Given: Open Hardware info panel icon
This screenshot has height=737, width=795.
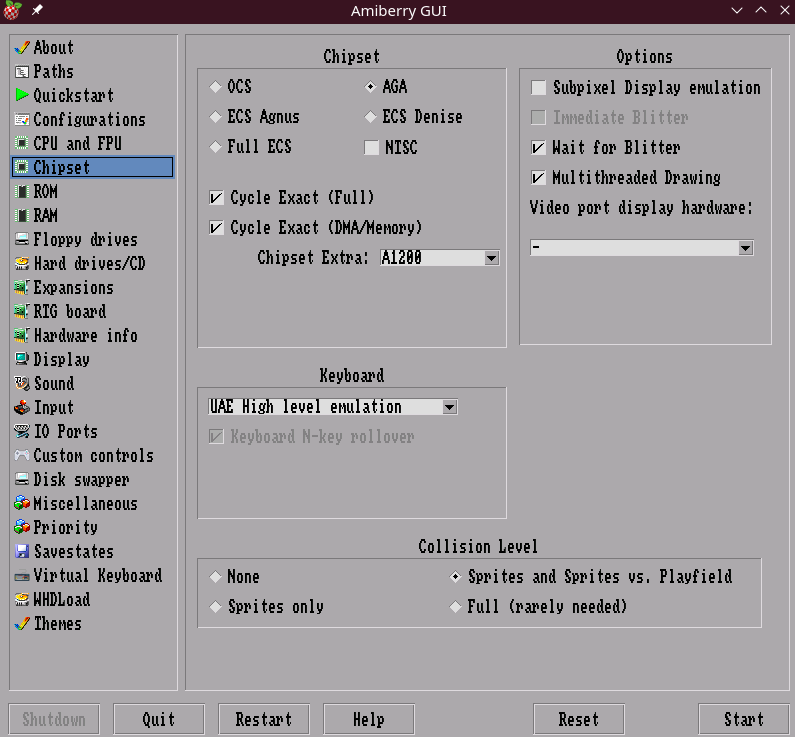Looking at the screenshot, I should (22, 336).
